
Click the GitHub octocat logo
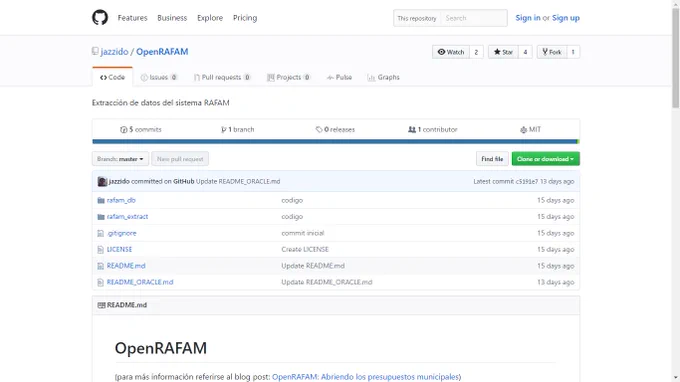coord(100,18)
